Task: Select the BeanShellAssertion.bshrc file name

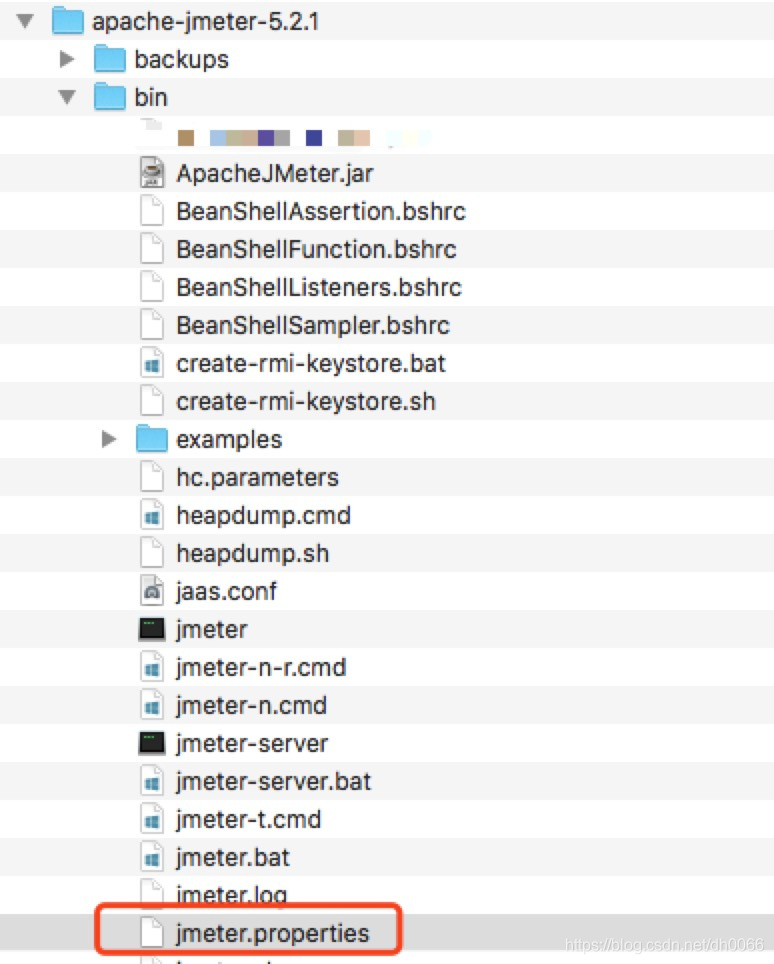Action: (x=321, y=211)
